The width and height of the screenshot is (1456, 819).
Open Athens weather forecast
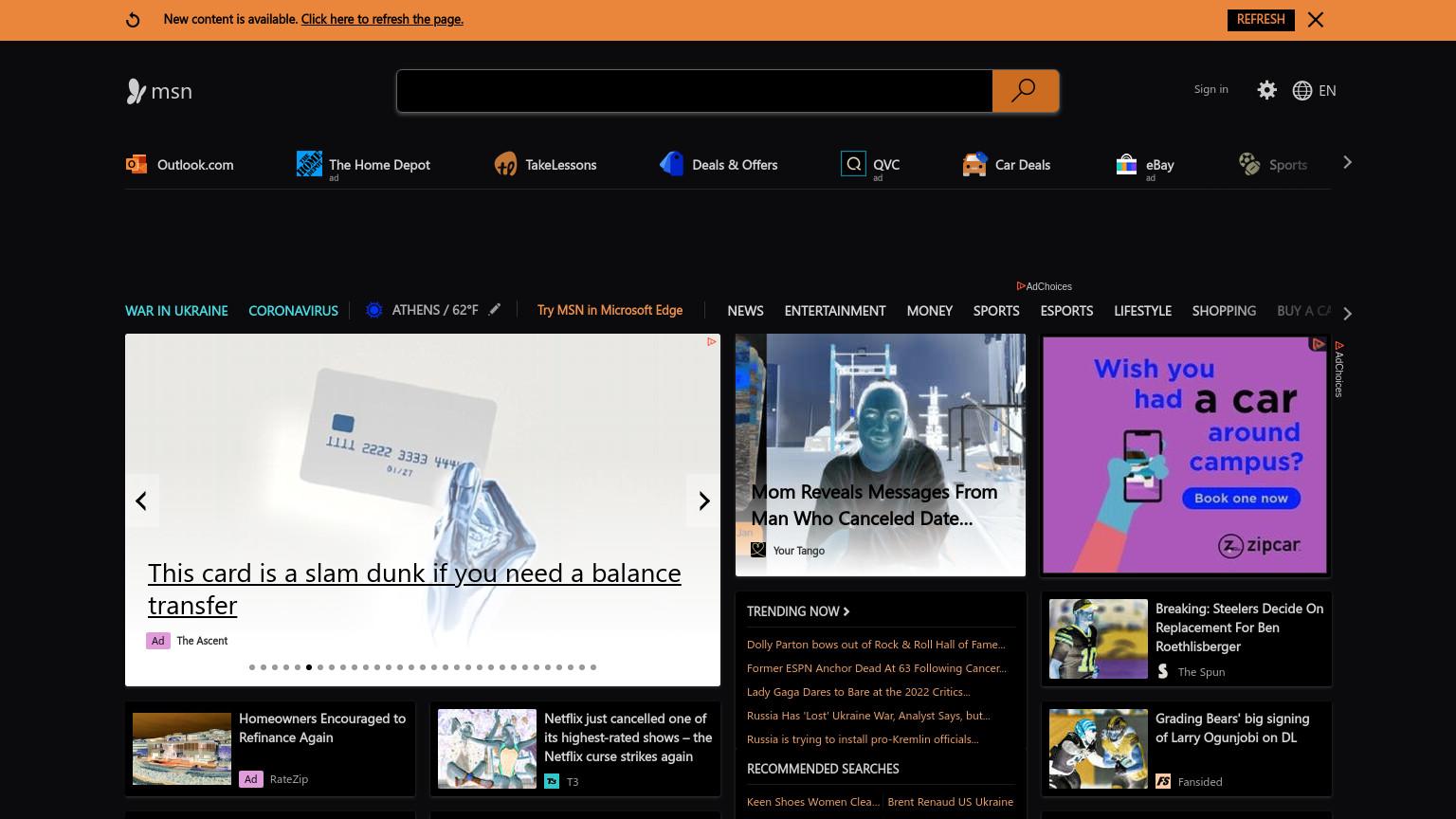(x=422, y=310)
